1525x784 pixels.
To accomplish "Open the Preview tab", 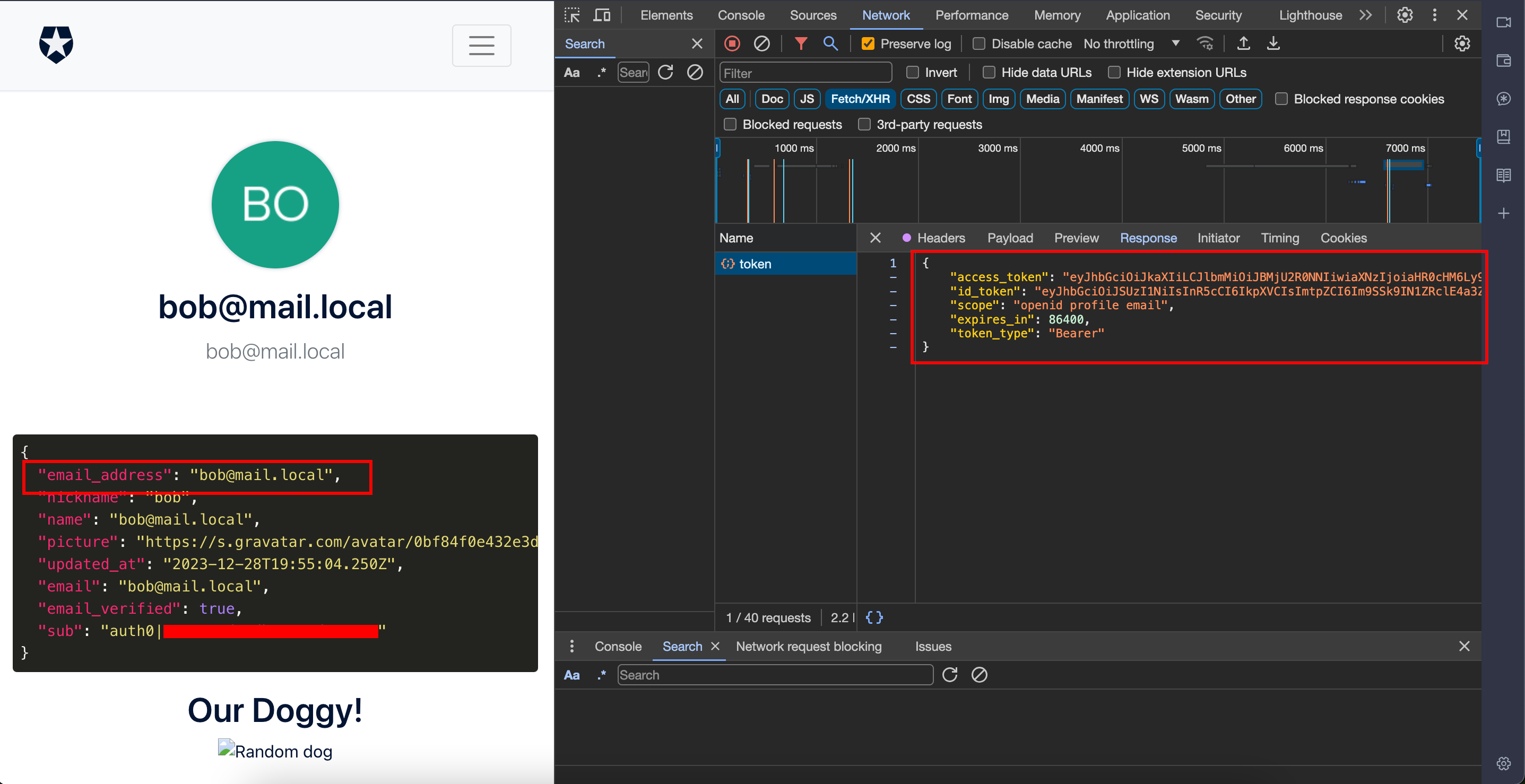I will [x=1076, y=239].
